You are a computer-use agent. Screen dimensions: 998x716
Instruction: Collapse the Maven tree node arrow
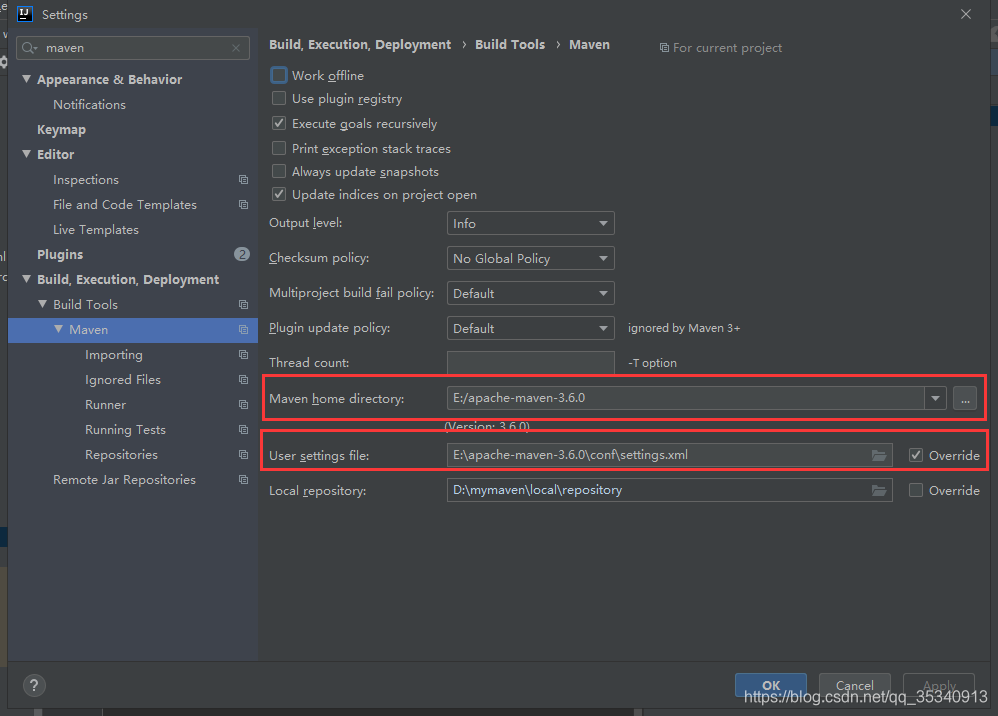tap(59, 329)
